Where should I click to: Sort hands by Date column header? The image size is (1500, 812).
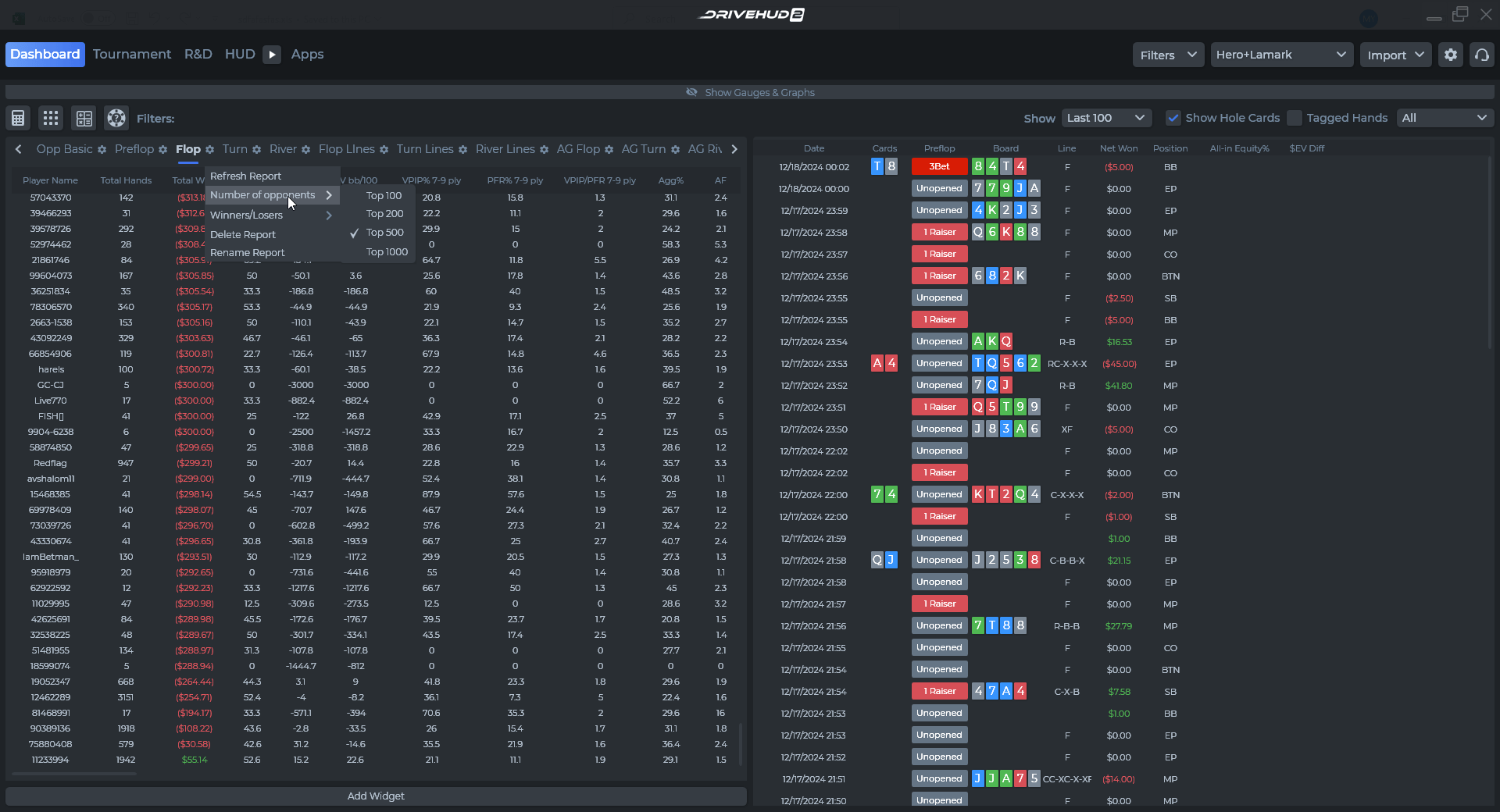point(814,148)
